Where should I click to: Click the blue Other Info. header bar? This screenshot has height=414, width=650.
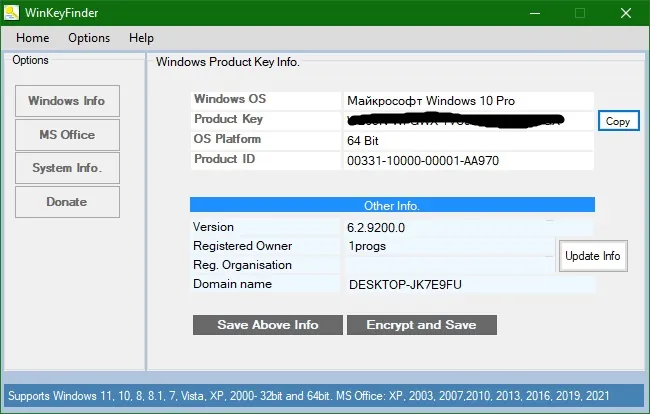392,205
